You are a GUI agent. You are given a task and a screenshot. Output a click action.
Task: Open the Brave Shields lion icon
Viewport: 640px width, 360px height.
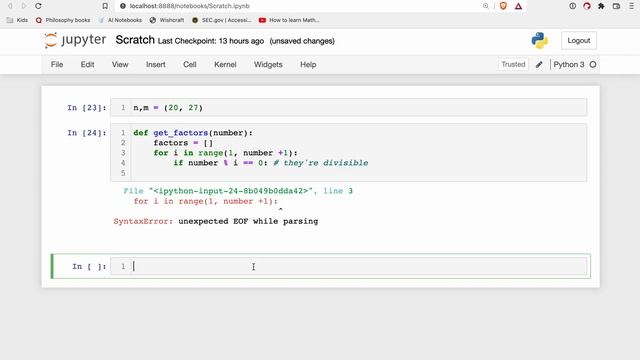tap(503, 6)
